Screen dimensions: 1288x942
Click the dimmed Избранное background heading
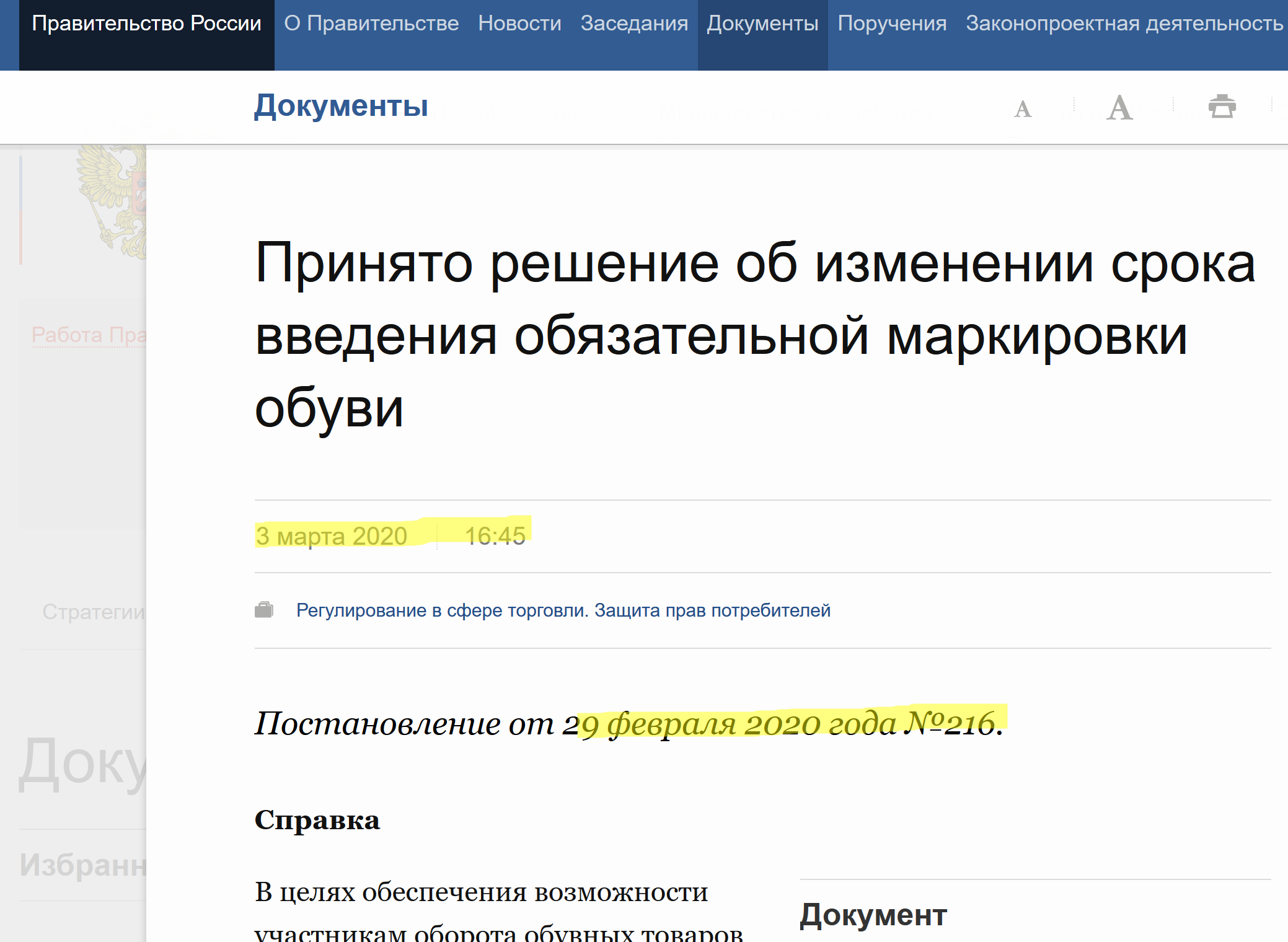pos(82,865)
